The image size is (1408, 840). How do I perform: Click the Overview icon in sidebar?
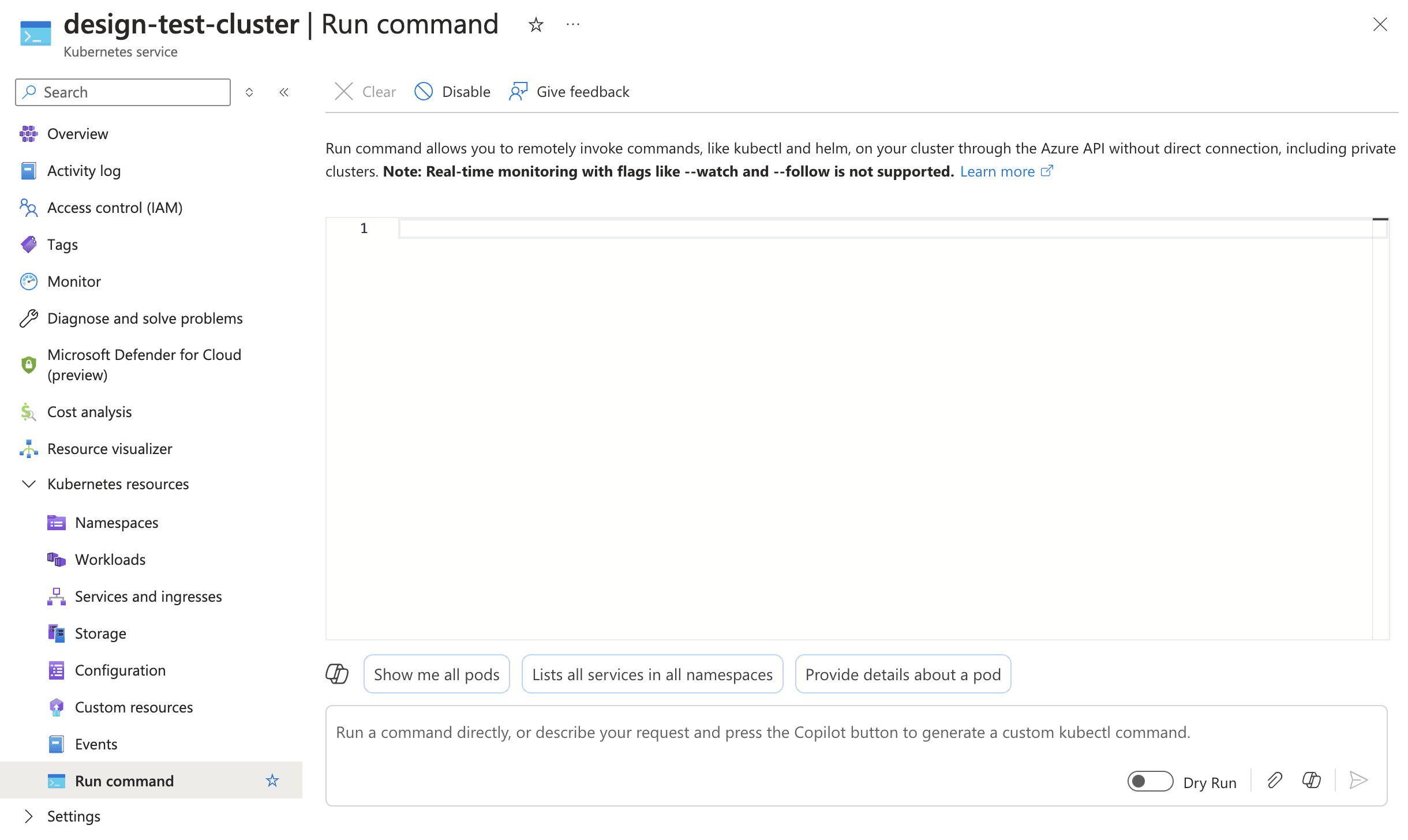[28, 134]
